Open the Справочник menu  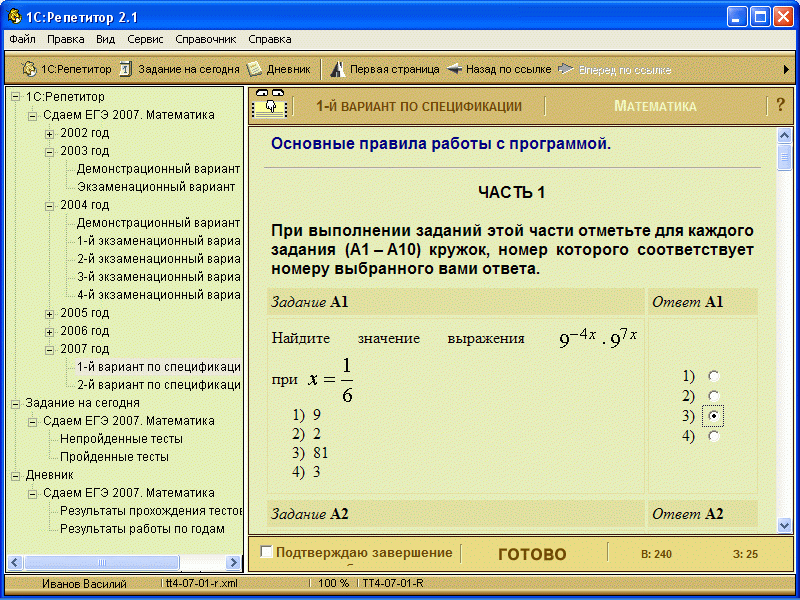(205, 39)
